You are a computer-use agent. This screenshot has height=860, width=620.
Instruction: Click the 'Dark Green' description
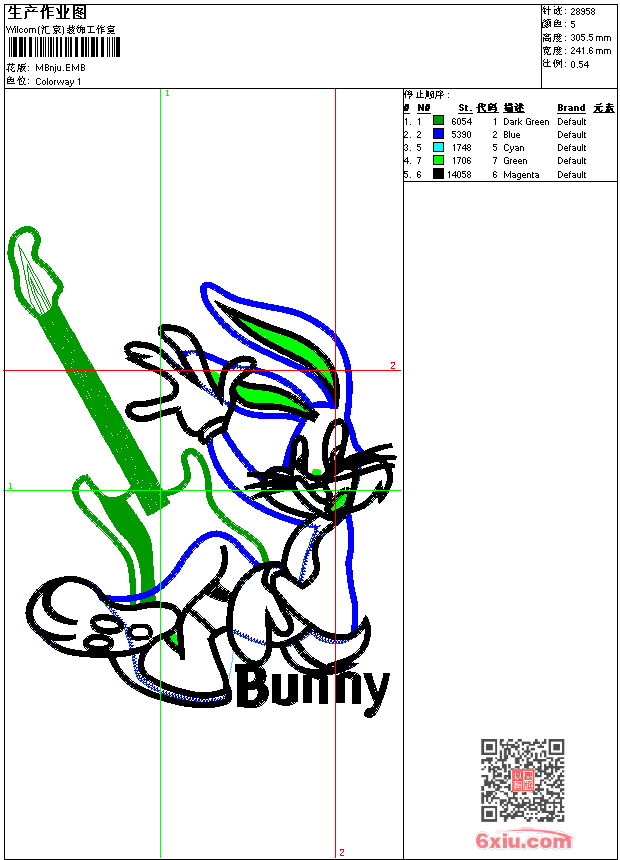coord(526,122)
